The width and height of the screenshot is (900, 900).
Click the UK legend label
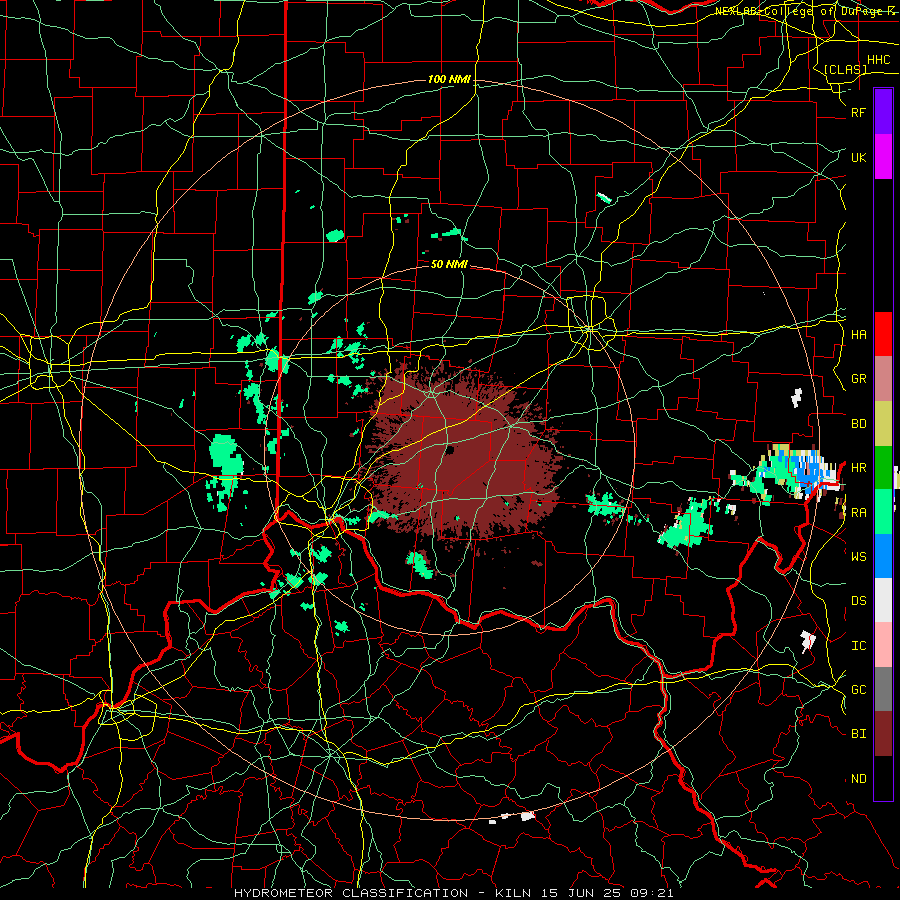pyautogui.click(x=859, y=158)
